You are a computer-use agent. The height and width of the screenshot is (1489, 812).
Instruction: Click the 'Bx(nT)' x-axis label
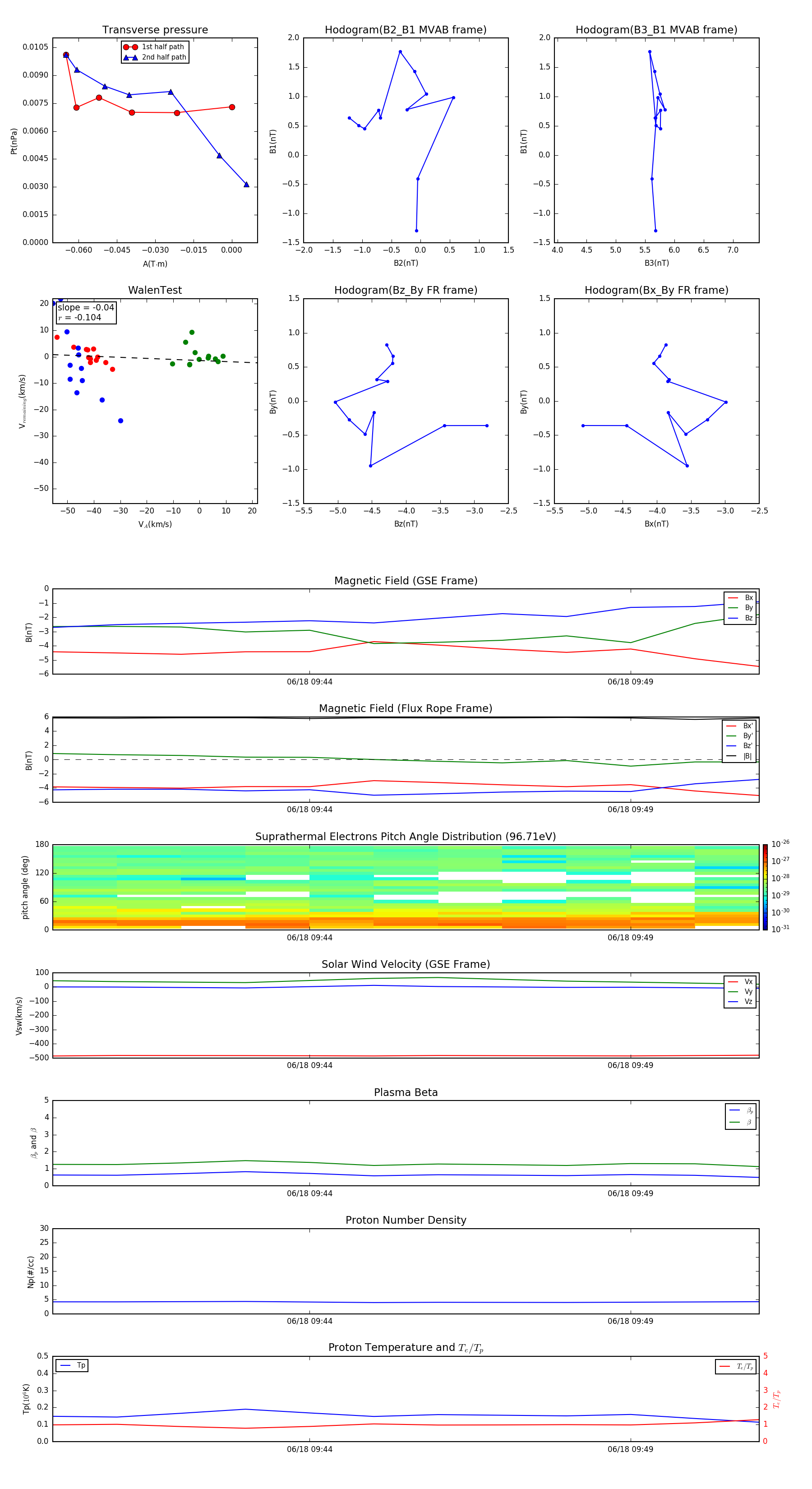[656, 524]
